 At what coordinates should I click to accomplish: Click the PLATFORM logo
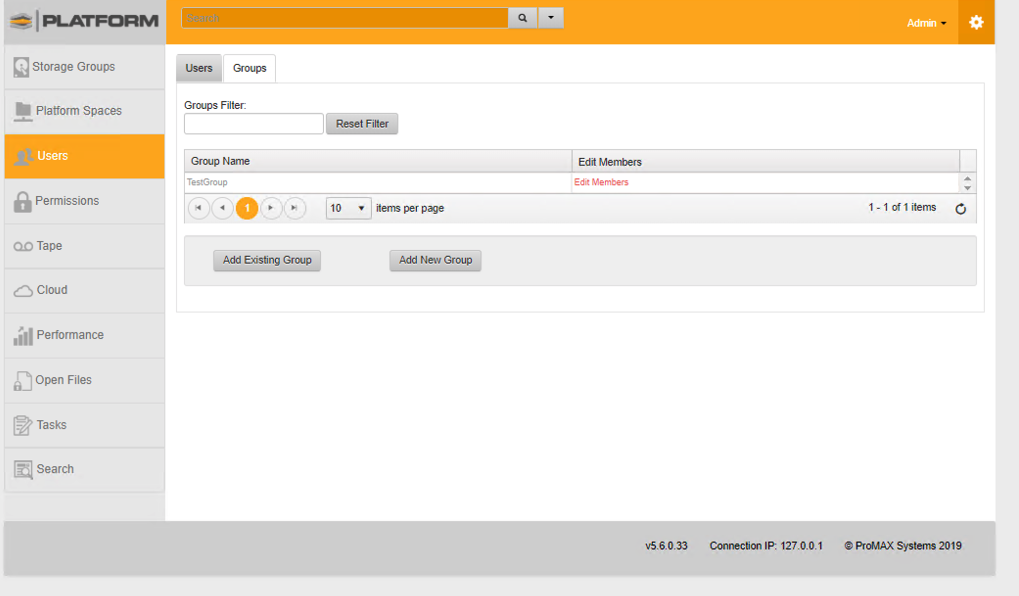click(x=84, y=21)
